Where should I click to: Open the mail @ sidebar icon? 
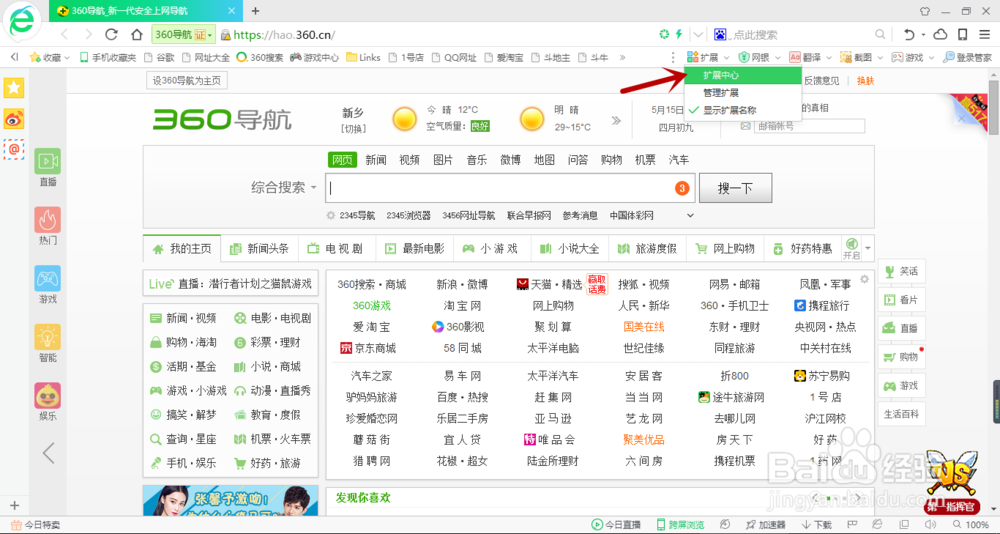[14, 149]
